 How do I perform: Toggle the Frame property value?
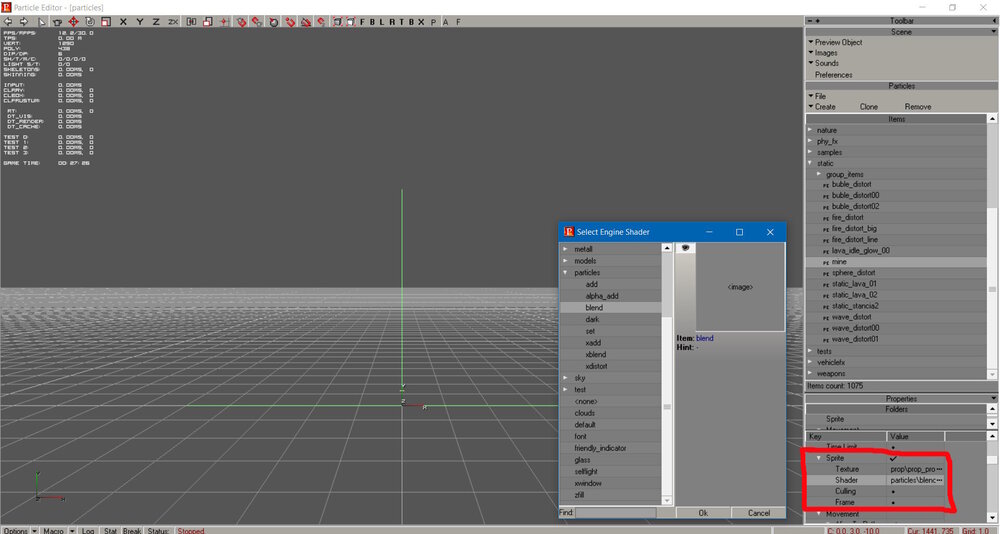click(892, 503)
